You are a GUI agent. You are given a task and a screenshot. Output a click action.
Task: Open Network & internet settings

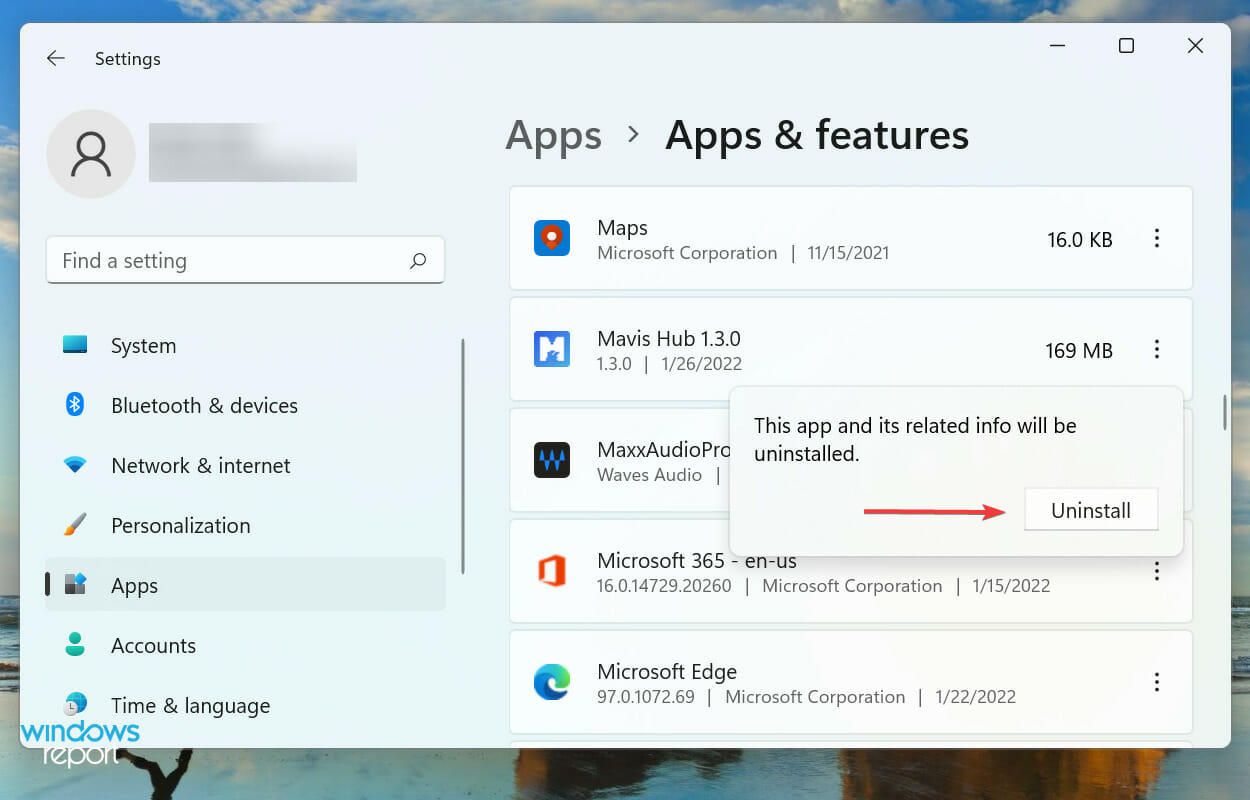(245, 465)
